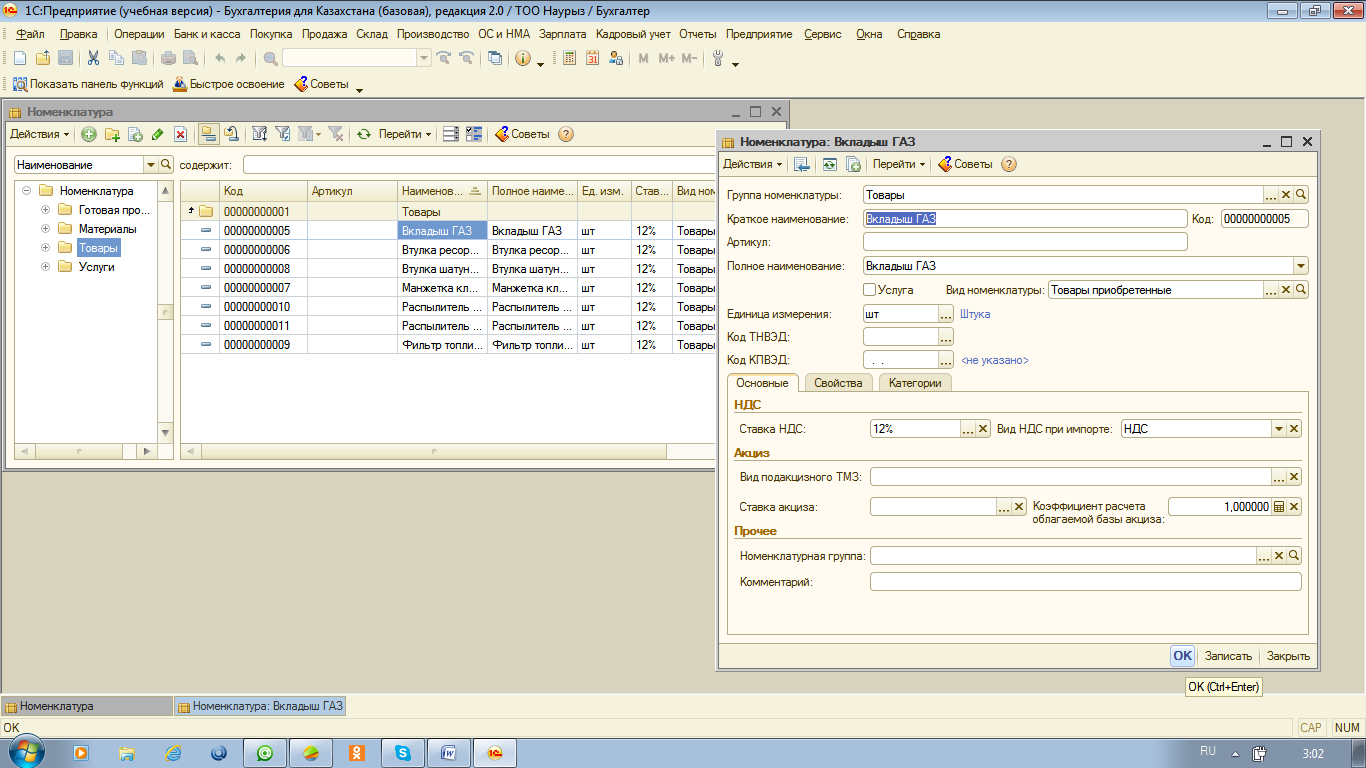This screenshot has width=1366, height=768.
Task: Clear the Ставка НДС field with X
Action: click(983, 429)
